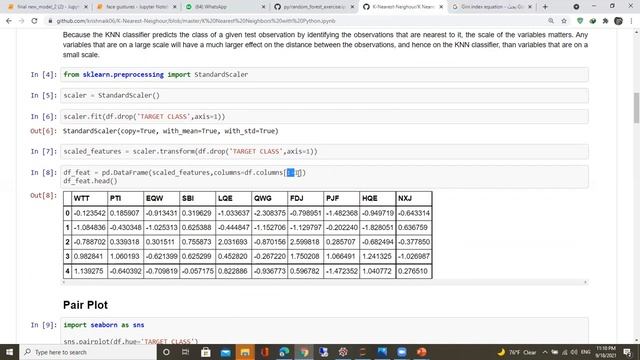The width and height of the screenshot is (640, 360).
Task: Click the taskbar search box
Action: point(88,352)
